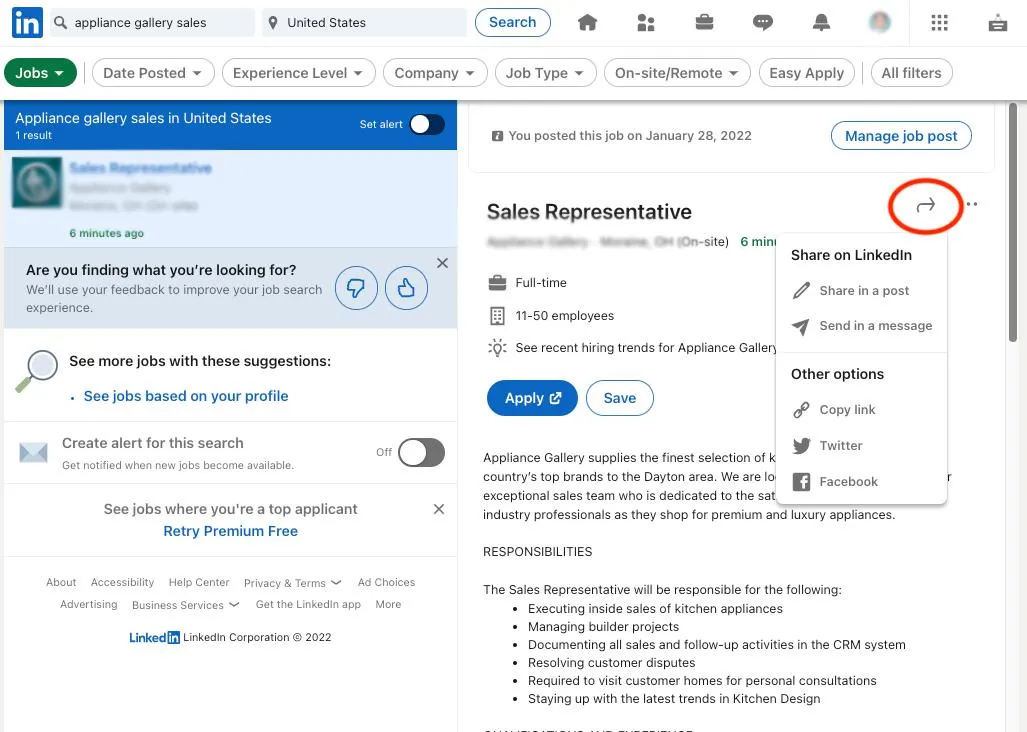The width and height of the screenshot is (1027, 732).
Task: Click the job details scrollbar
Action: [x=1013, y=221]
